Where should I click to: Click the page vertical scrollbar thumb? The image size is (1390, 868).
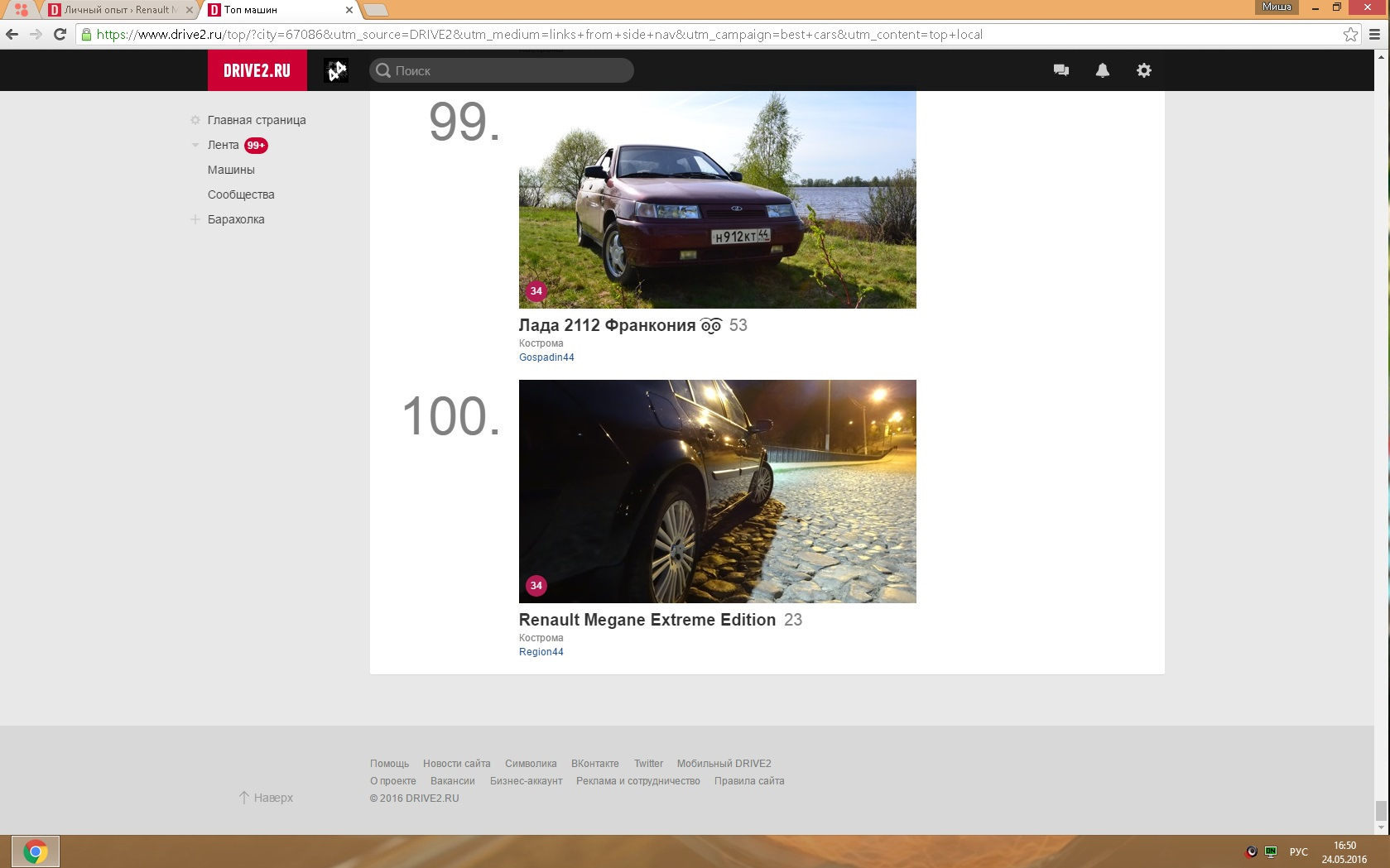1380,810
